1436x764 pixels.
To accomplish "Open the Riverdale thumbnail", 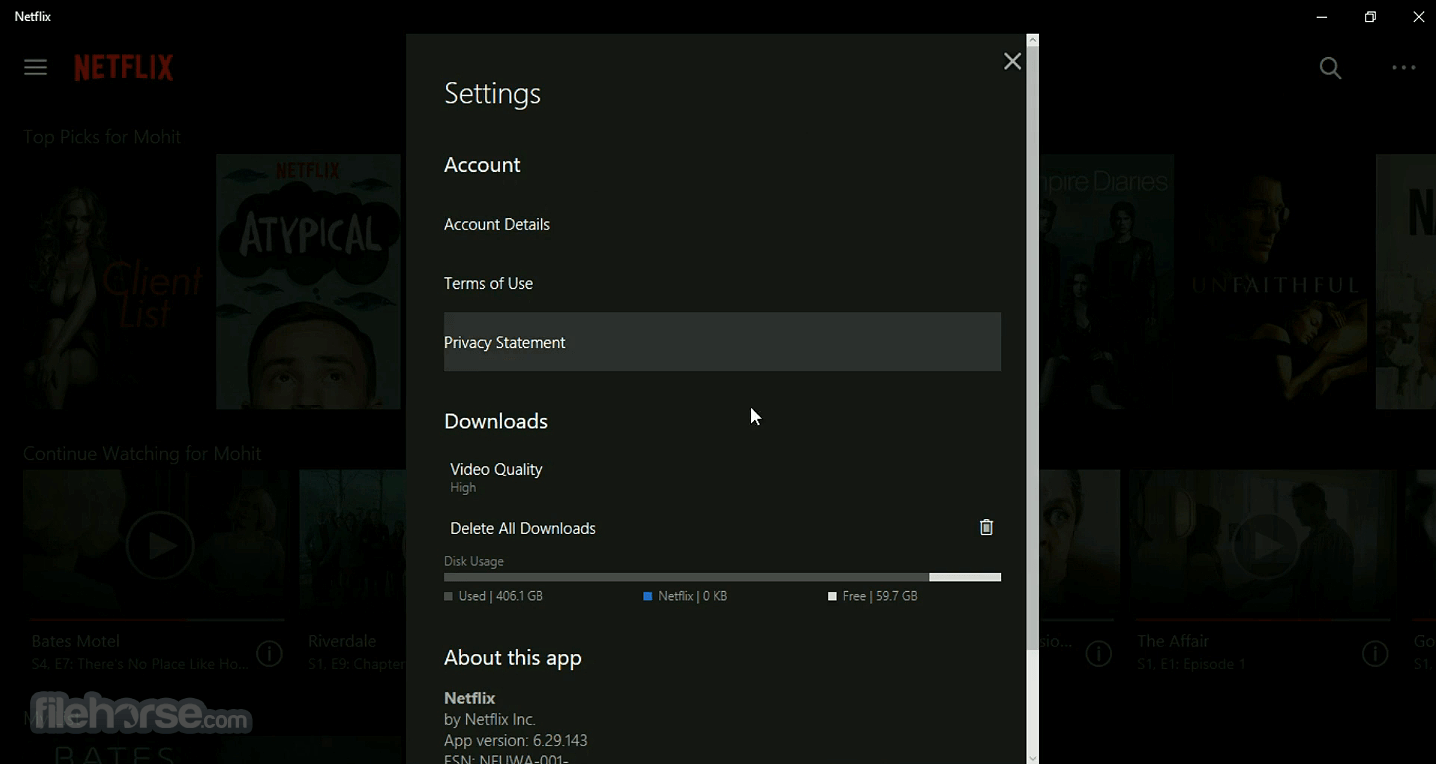I will [353, 540].
